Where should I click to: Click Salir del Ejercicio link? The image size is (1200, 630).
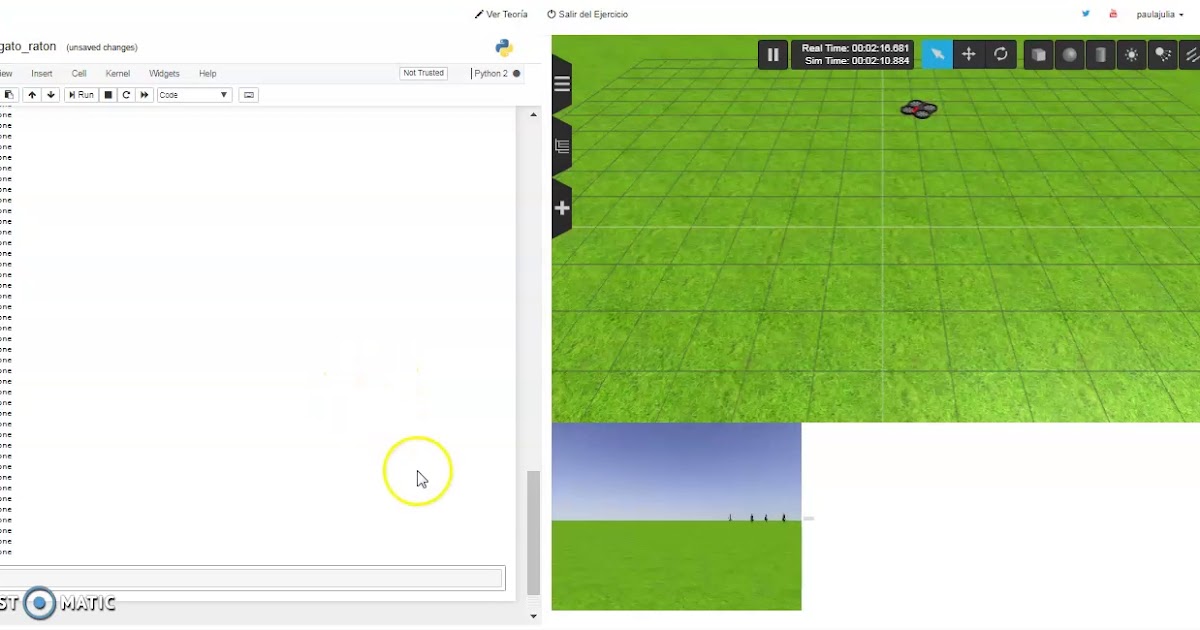click(x=588, y=15)
